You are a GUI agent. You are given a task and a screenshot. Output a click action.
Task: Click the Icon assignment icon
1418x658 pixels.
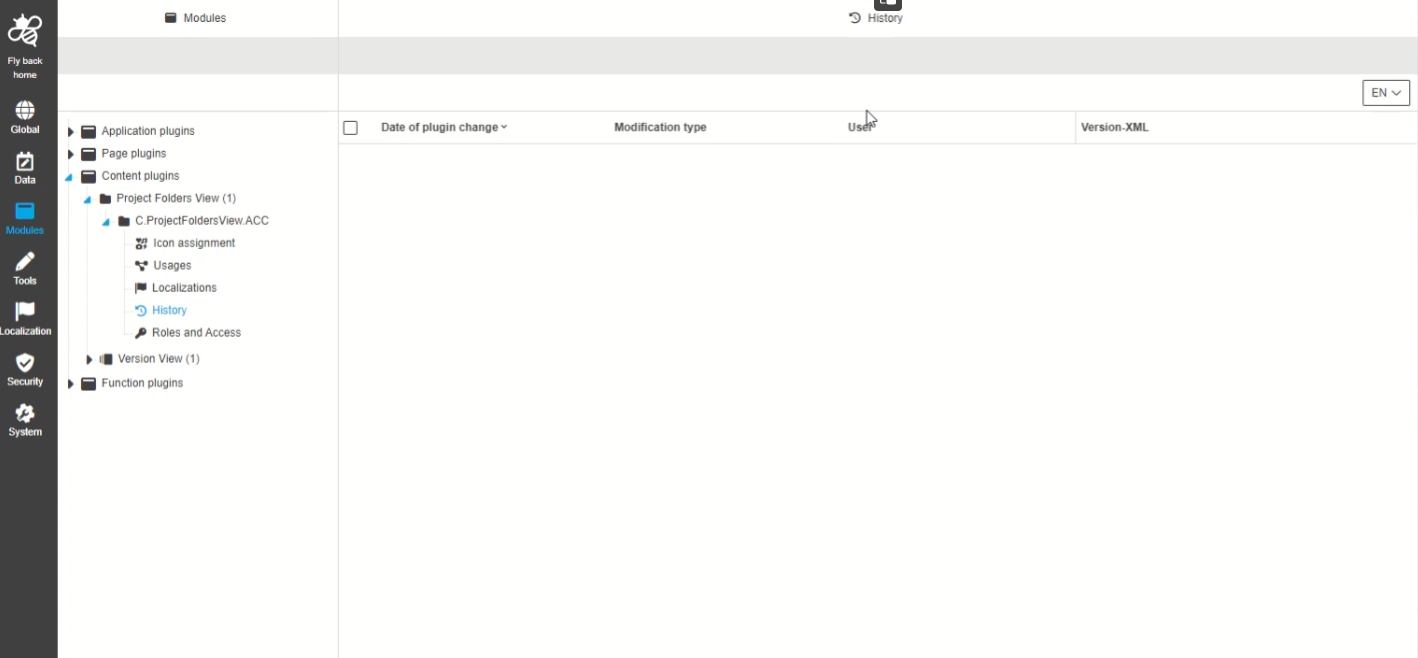coord(141,243)
